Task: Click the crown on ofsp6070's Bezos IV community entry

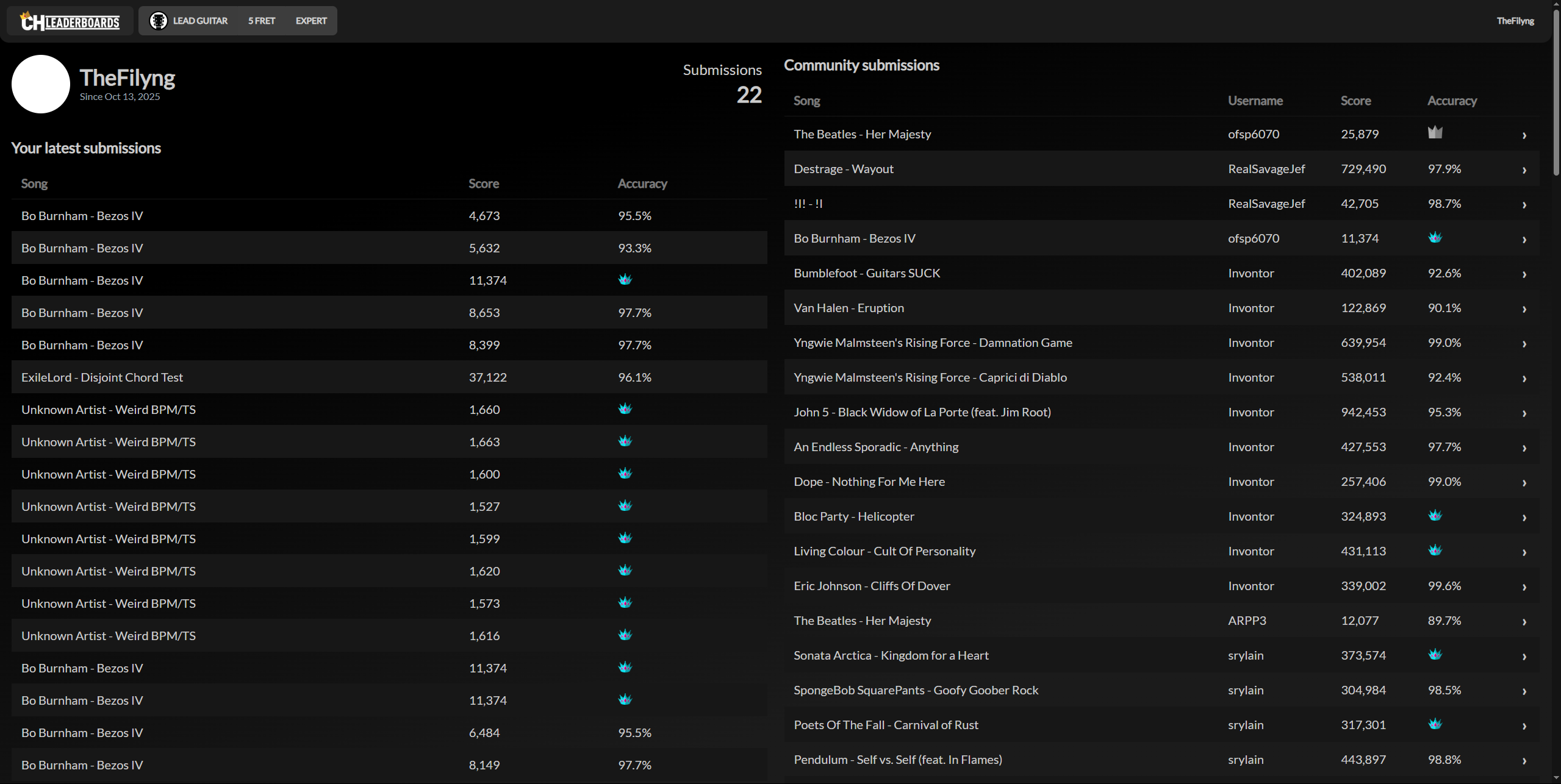Action: (x=1435, y=237)
